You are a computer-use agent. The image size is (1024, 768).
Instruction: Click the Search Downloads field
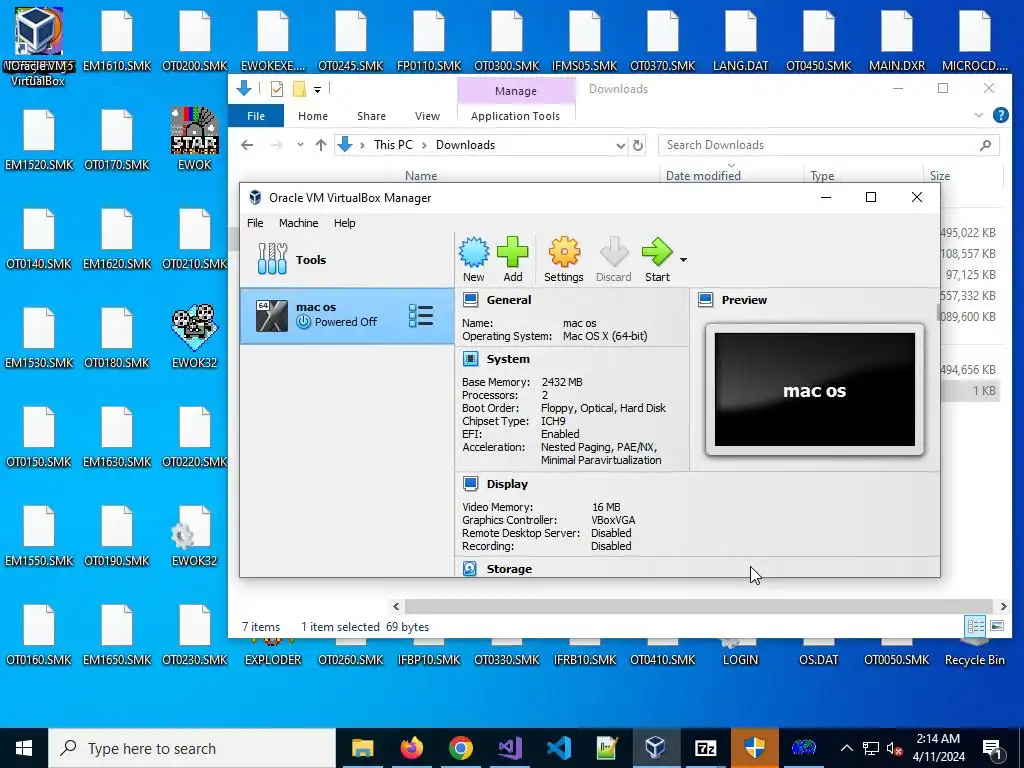click(x=828, y=145)
